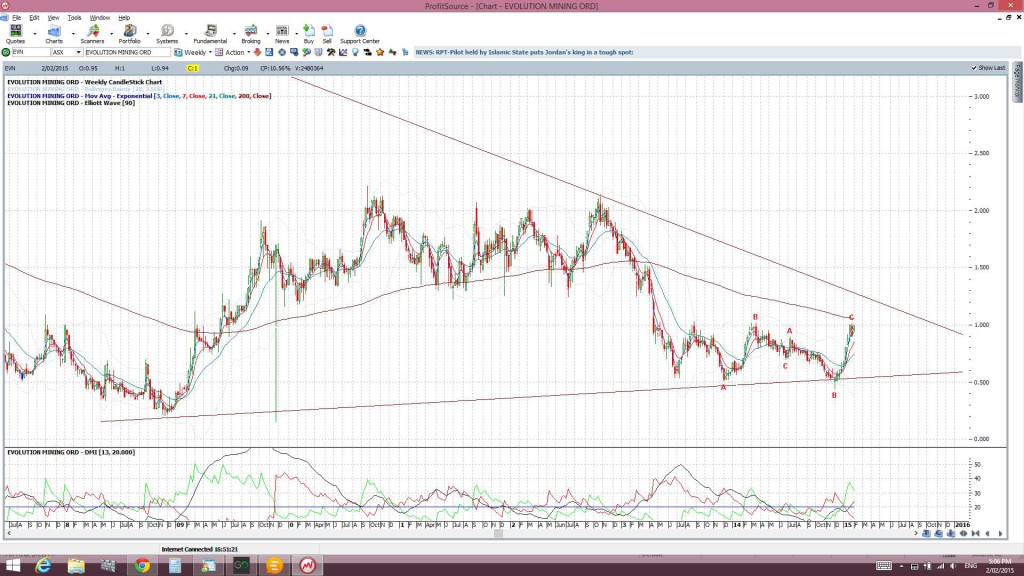Step chart back with left triangle
Screen dimensions: 1024x576
tap(987, 534)
